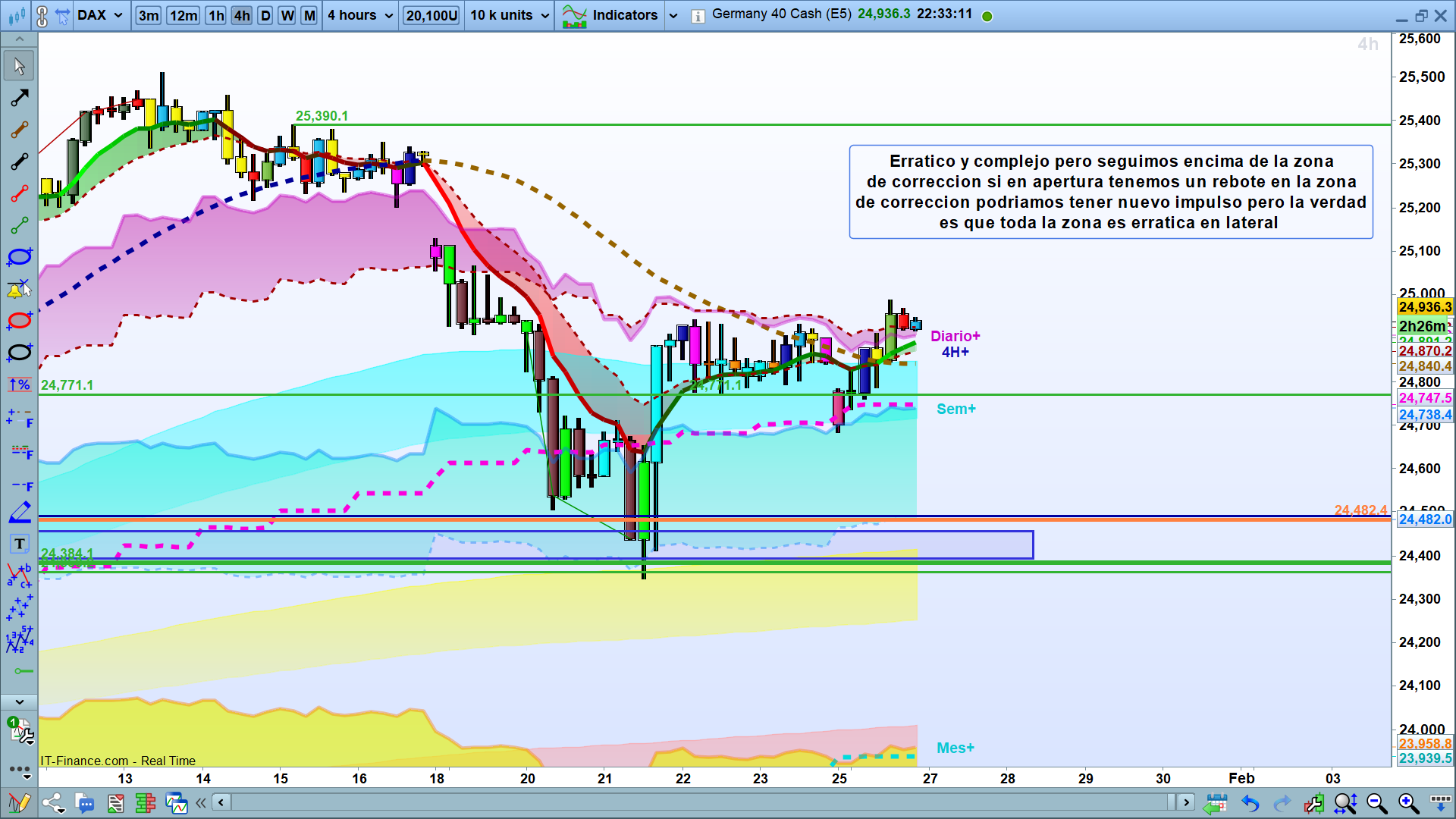Open the Fibonacci percent retracement tool

point(19,384)
